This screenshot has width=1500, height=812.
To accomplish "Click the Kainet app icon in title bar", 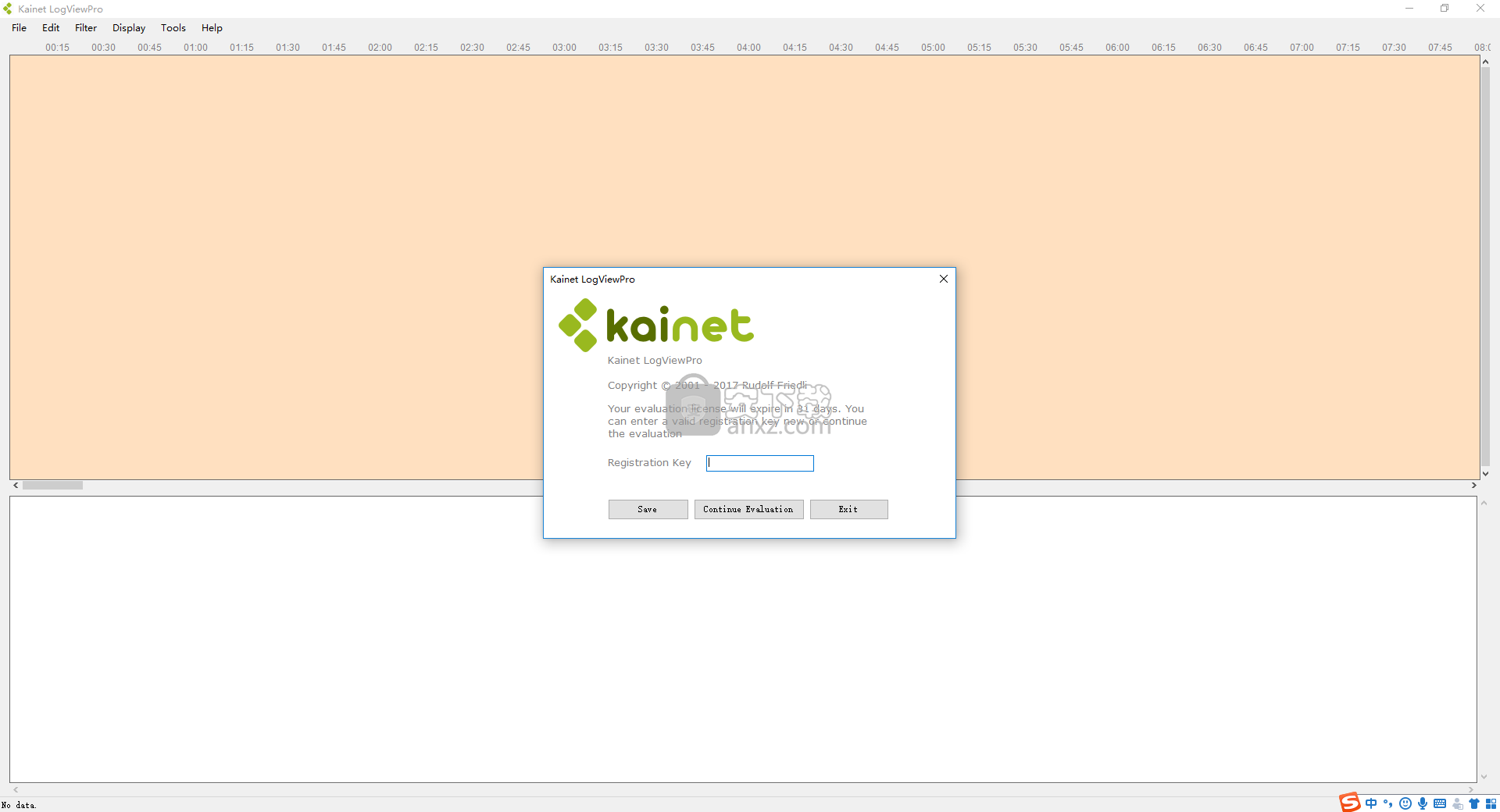I will click(x=8, y=9).
